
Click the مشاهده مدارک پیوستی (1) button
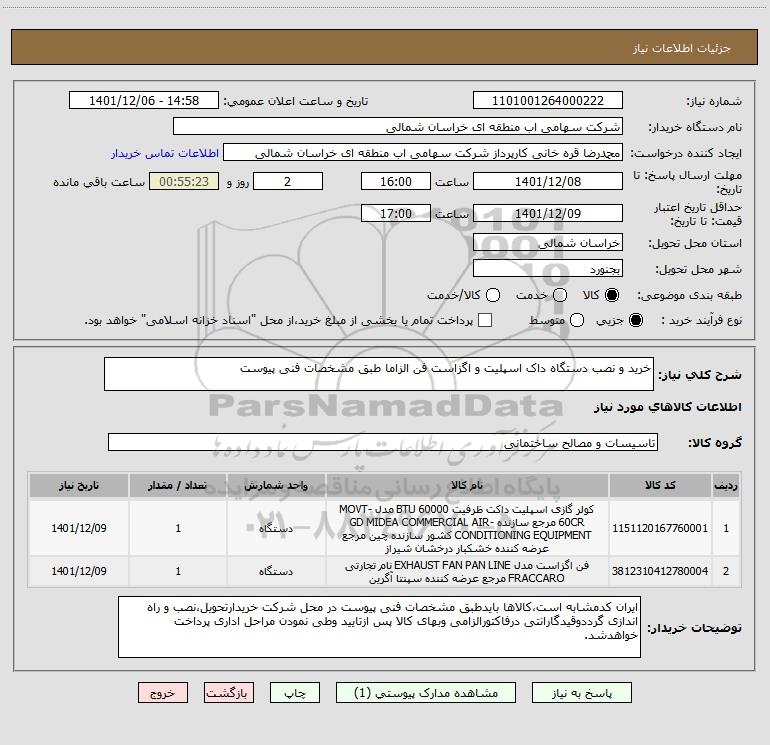[426, 692]
